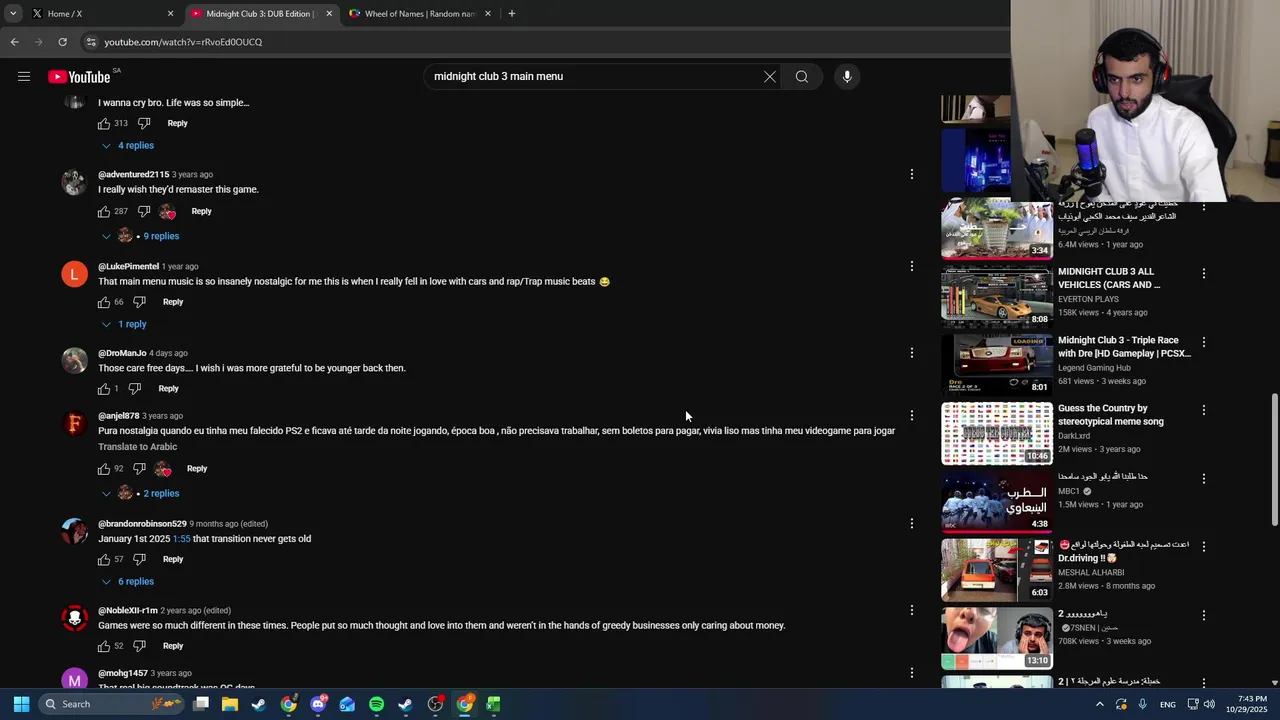Reply to @anjel878's comment
Image resolution: width=1280 pixels, height=720 pixels.
coord(197,469)
